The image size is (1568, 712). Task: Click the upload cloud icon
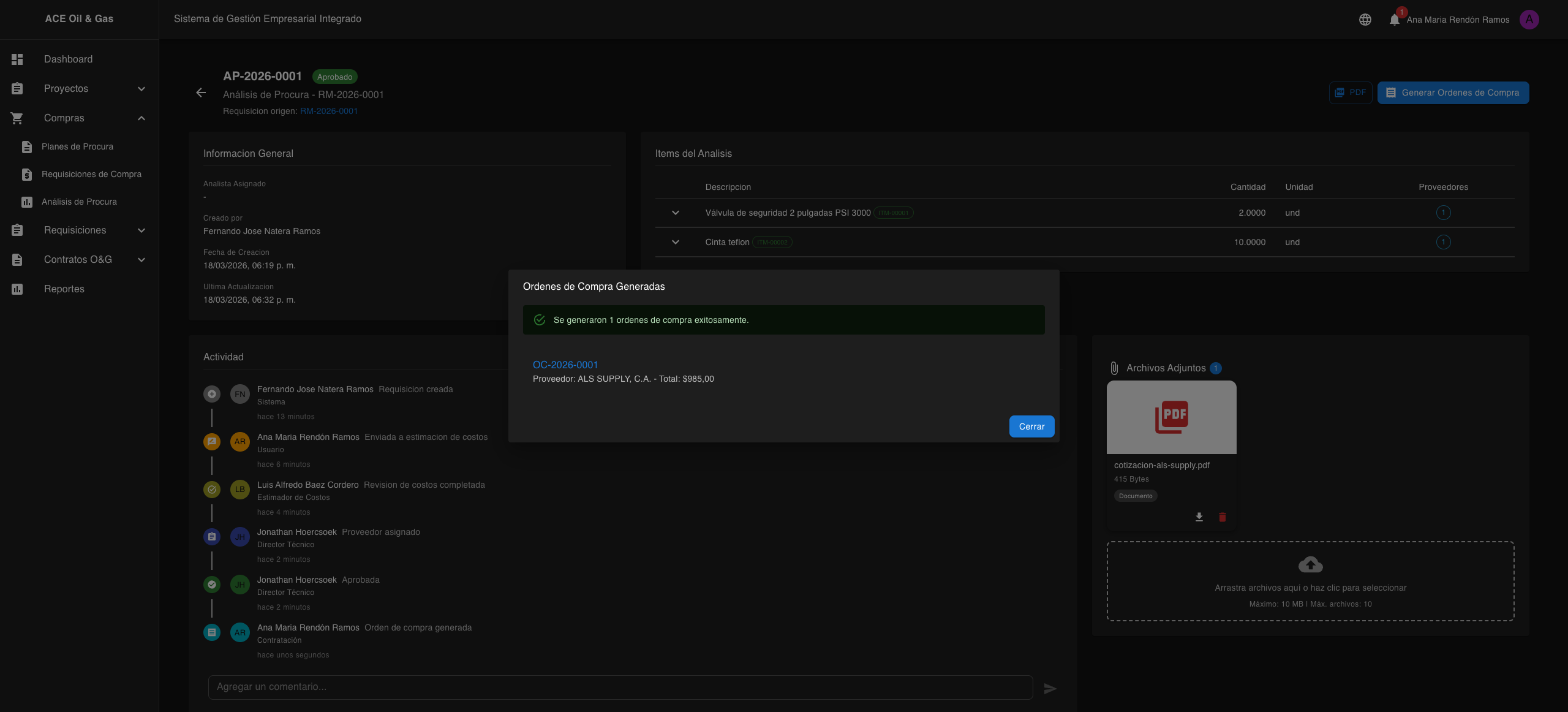tap(1310, 564)
